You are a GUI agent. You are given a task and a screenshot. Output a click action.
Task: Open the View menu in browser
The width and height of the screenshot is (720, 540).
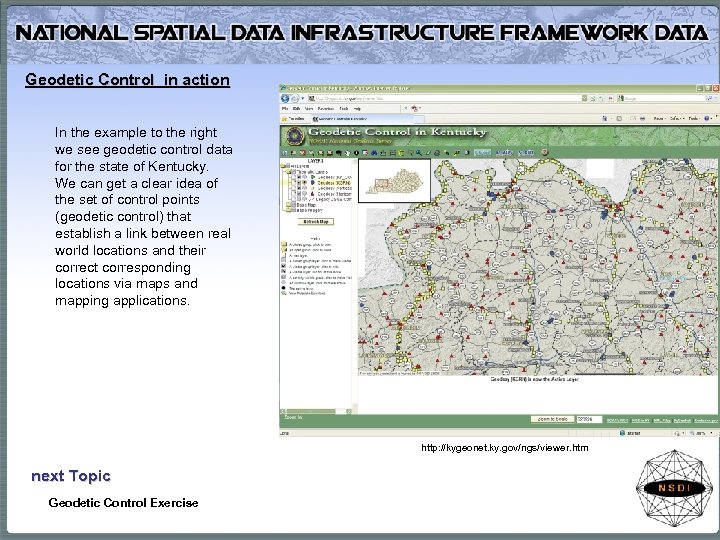(309, 109)
